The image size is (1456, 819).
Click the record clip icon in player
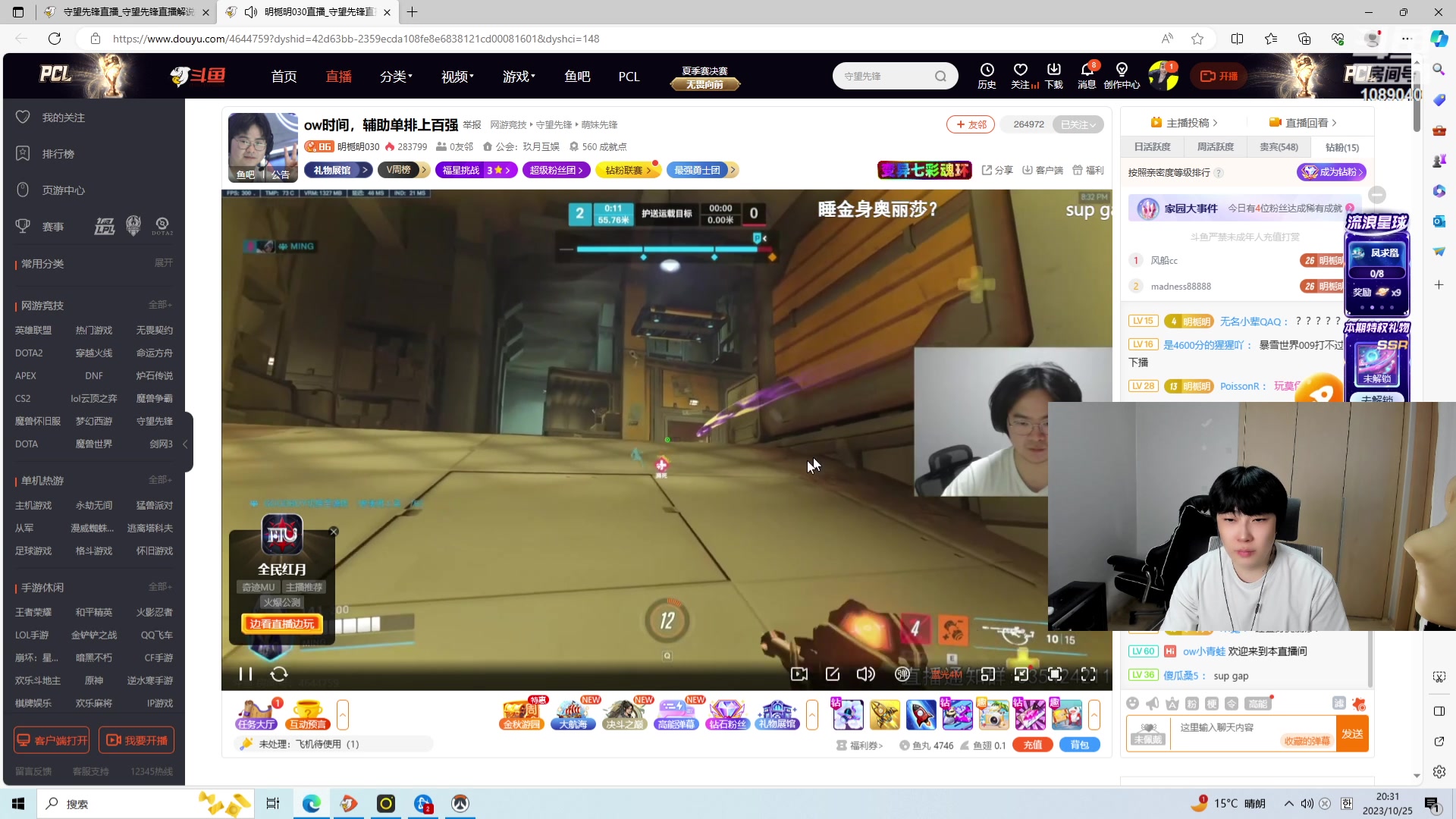[799, 674]
